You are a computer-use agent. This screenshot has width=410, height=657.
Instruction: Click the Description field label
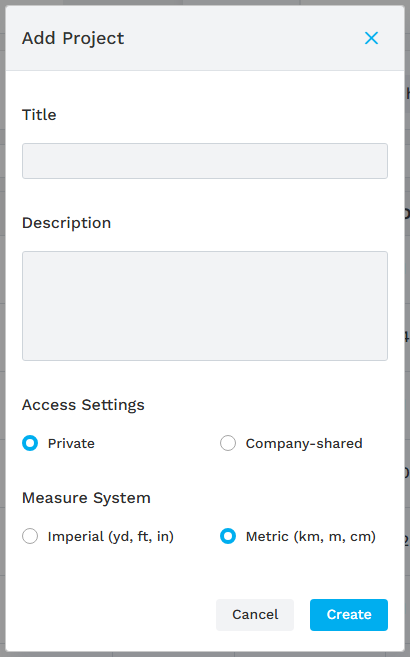67,223
